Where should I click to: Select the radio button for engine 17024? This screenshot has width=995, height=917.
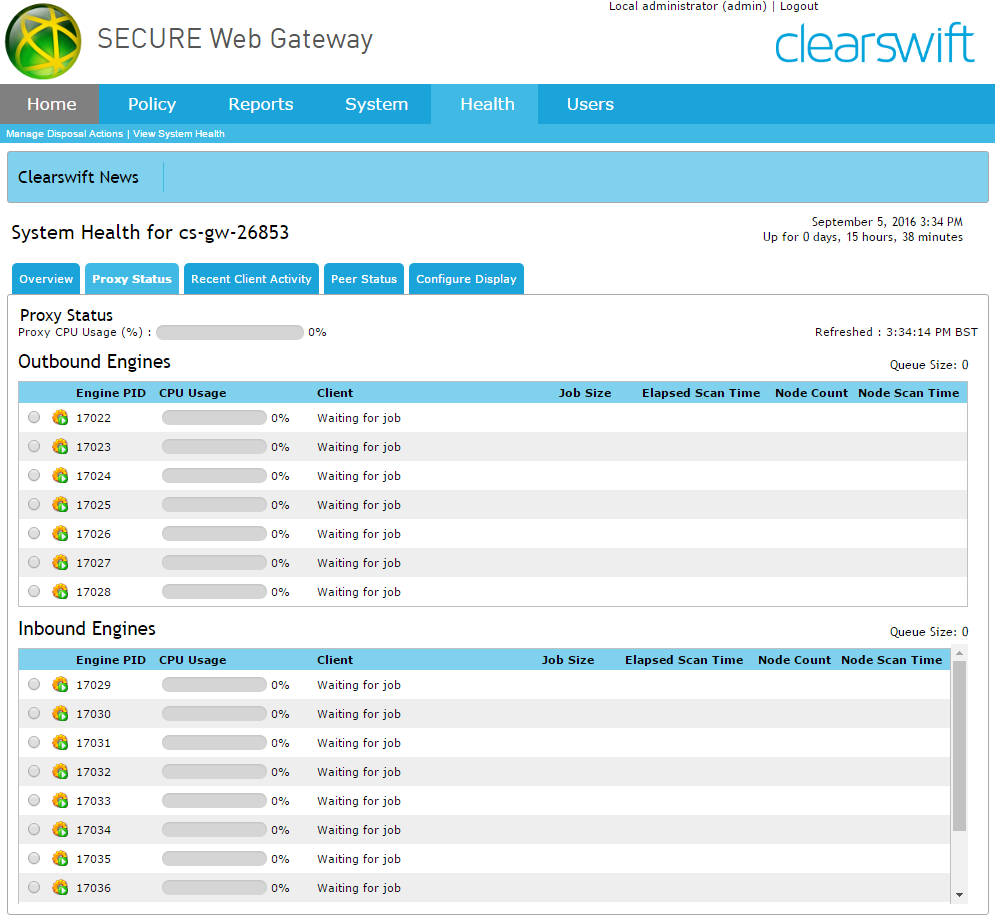pyautogui.click(x=34, y=475)
